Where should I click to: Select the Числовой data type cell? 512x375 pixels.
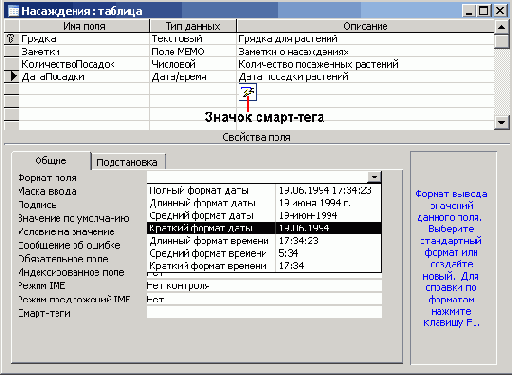(193, 64)
